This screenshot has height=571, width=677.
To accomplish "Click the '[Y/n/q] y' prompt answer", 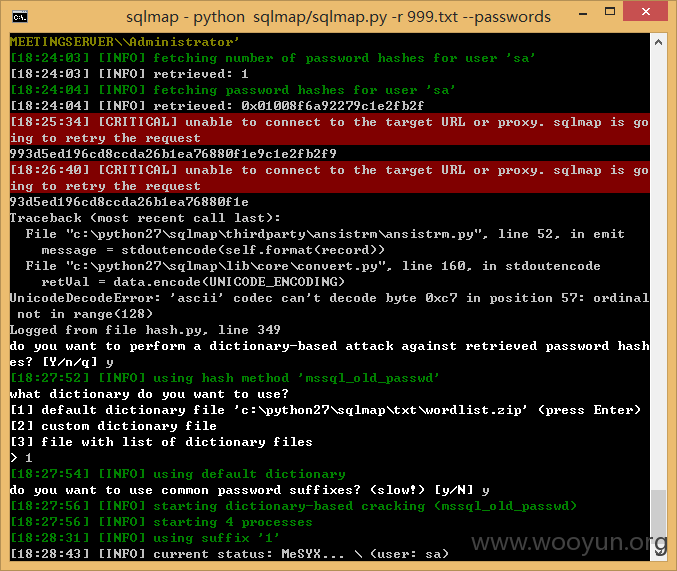I will pos(78,362).
